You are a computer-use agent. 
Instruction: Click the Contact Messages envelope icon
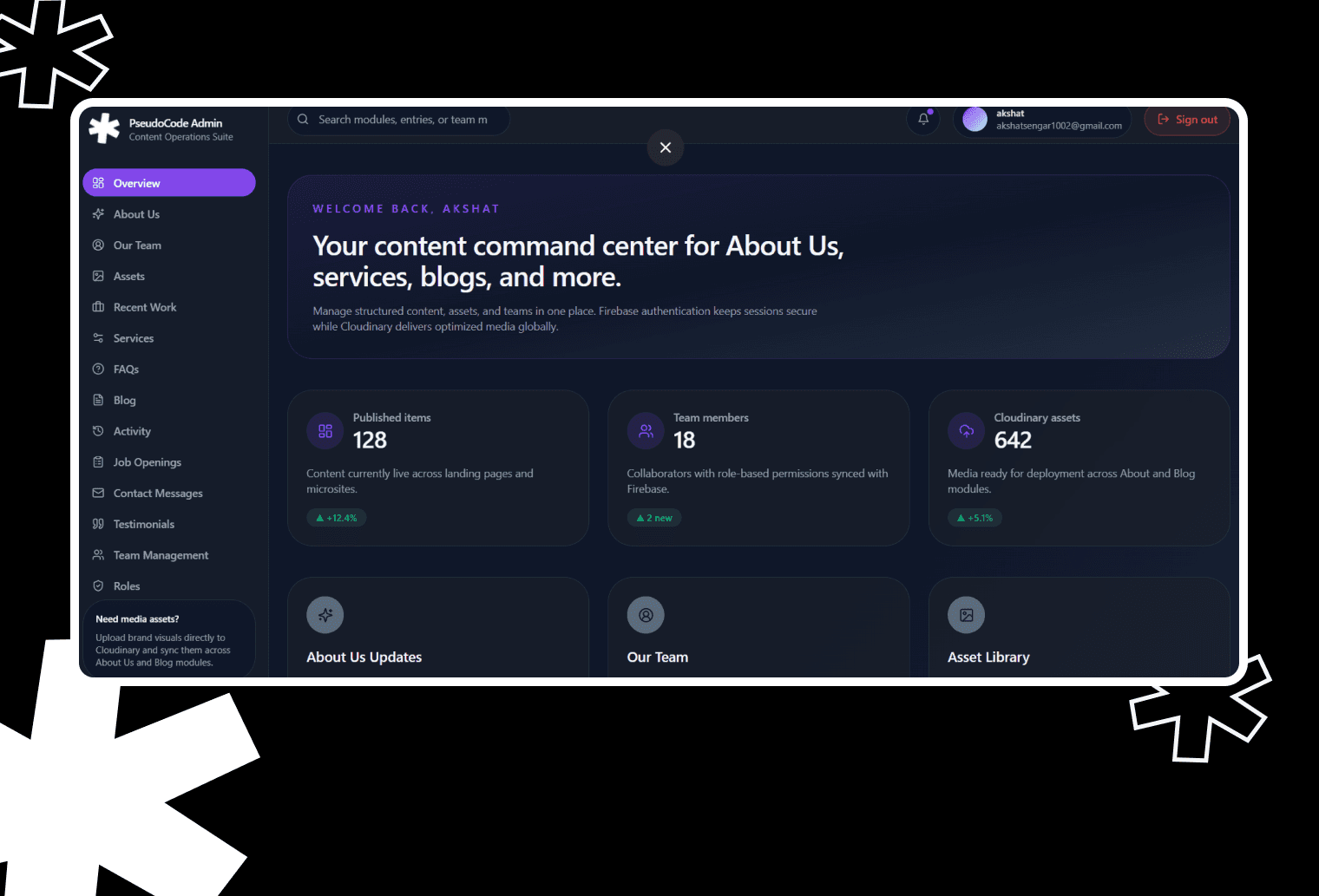[98, 493]
